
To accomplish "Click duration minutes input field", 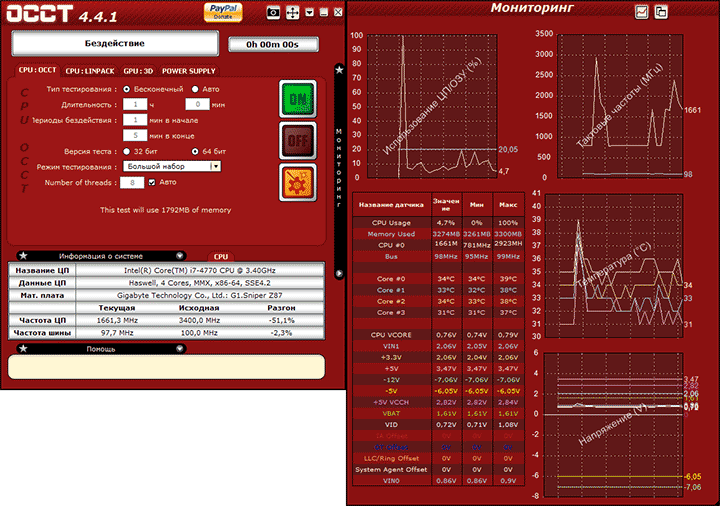I will point(197,104).
